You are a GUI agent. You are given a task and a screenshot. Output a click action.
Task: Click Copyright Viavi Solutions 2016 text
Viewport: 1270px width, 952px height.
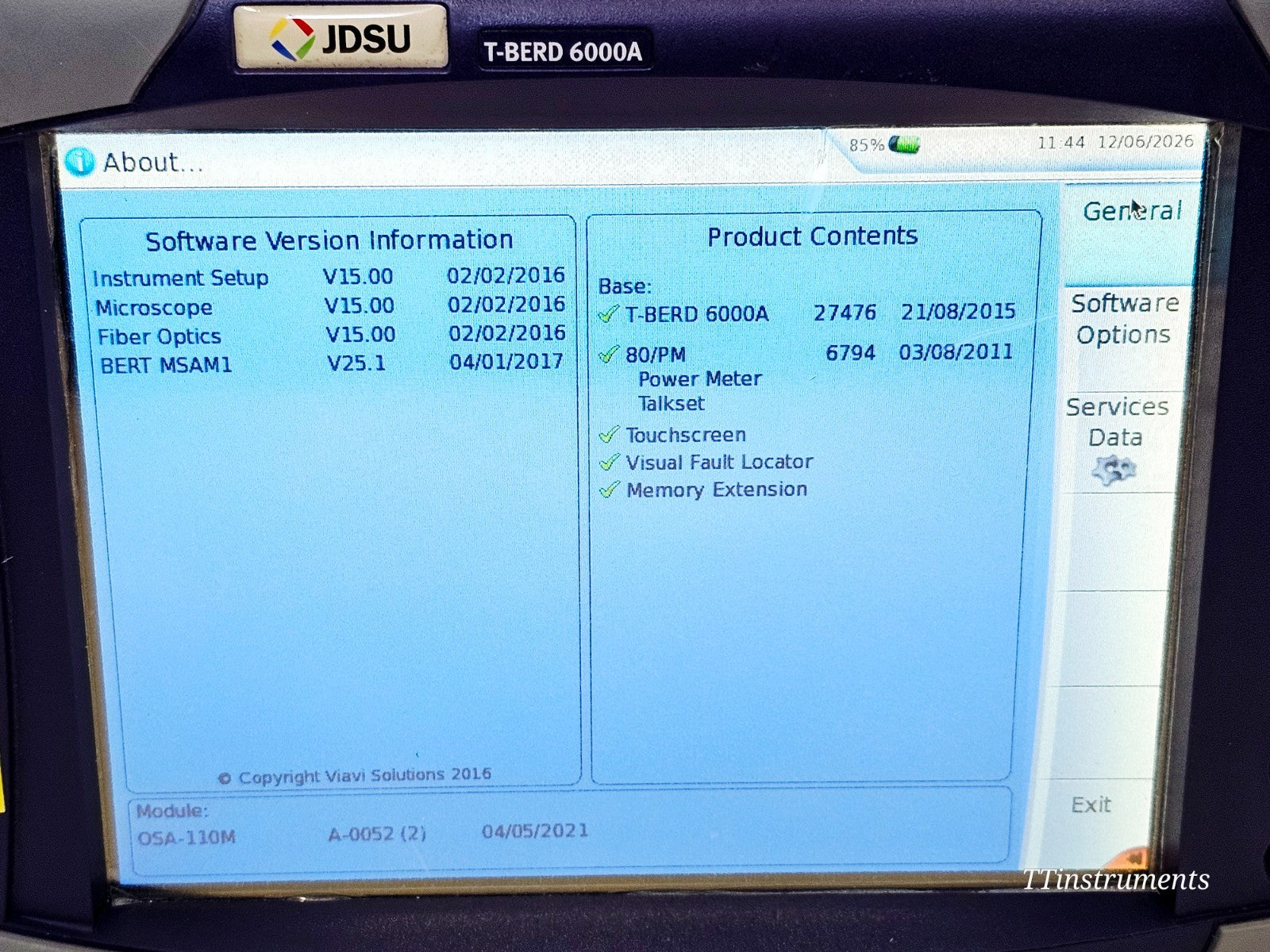(x=355, y=776)
